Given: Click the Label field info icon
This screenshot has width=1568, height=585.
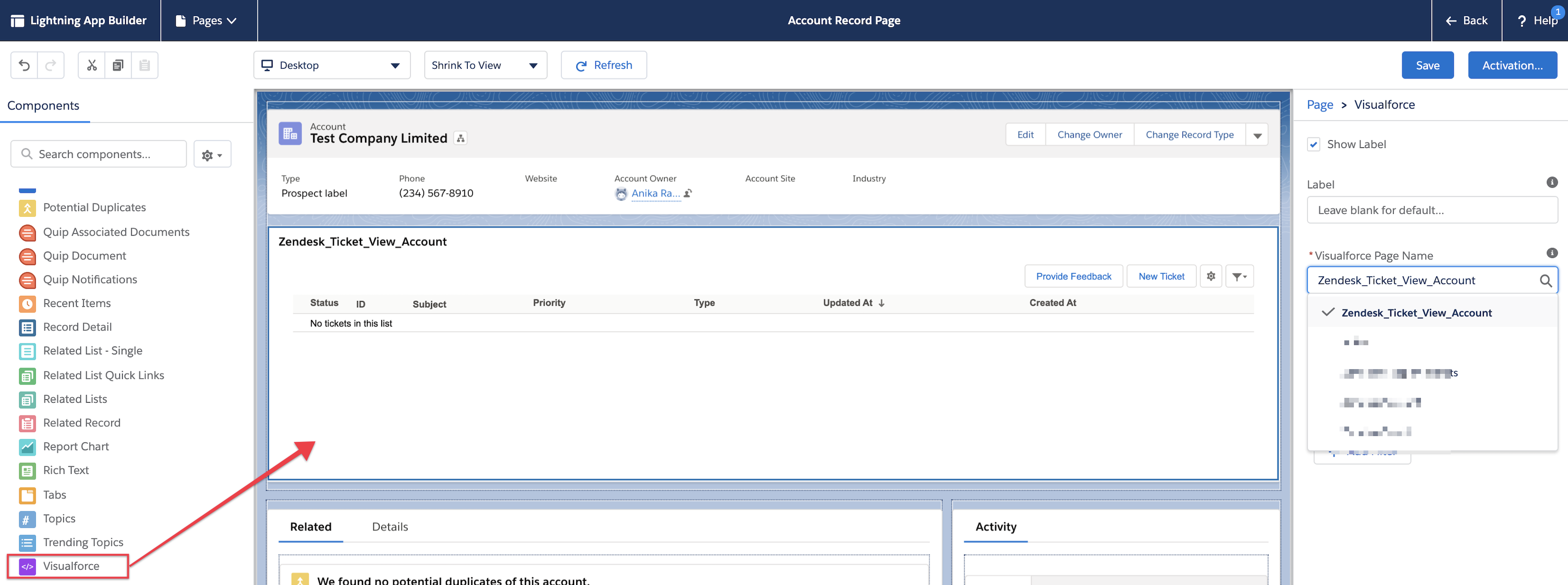Looking at the screenshot, I should pos(1552,182).
